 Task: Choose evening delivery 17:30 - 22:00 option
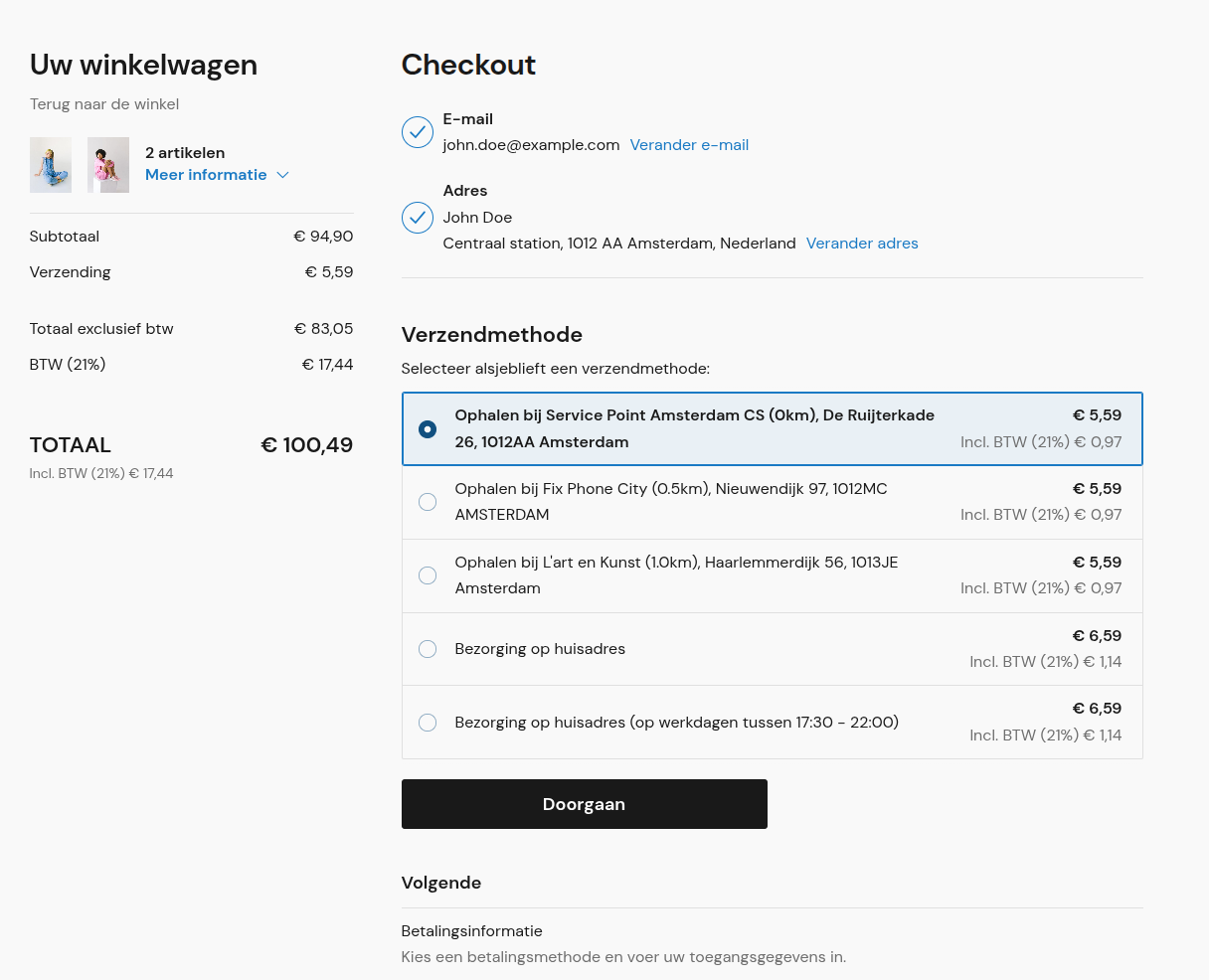pyautogui.click(x=428, y=723)
